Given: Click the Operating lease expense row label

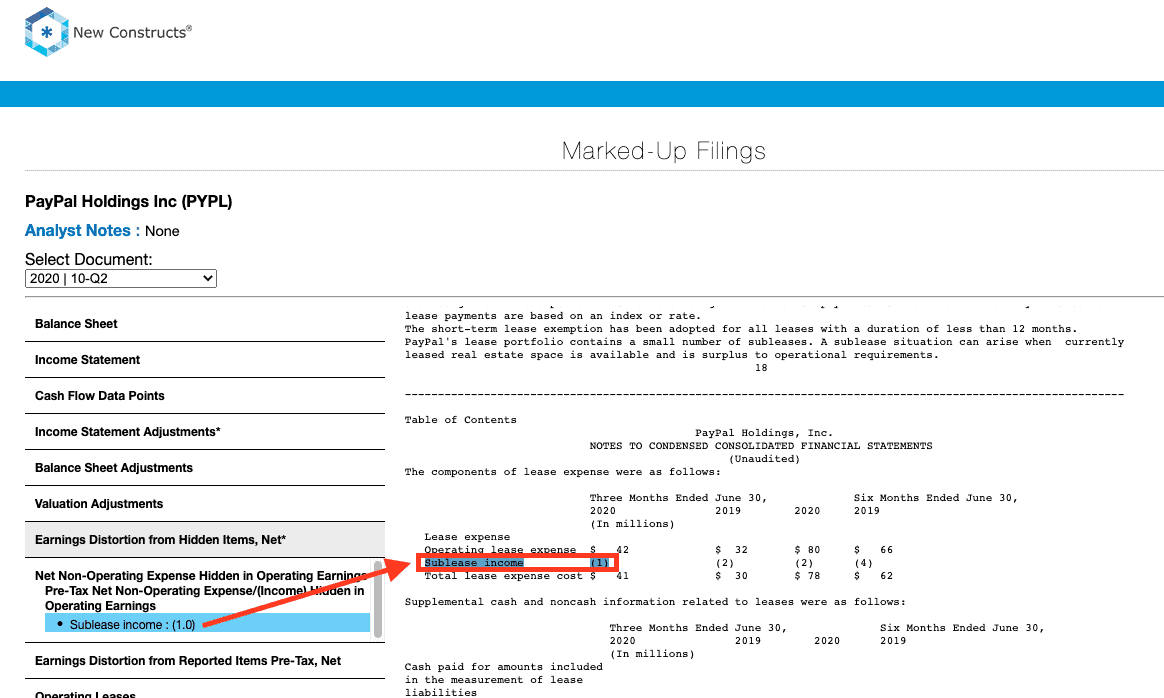Looking at the screenshot, I should 500,550.
